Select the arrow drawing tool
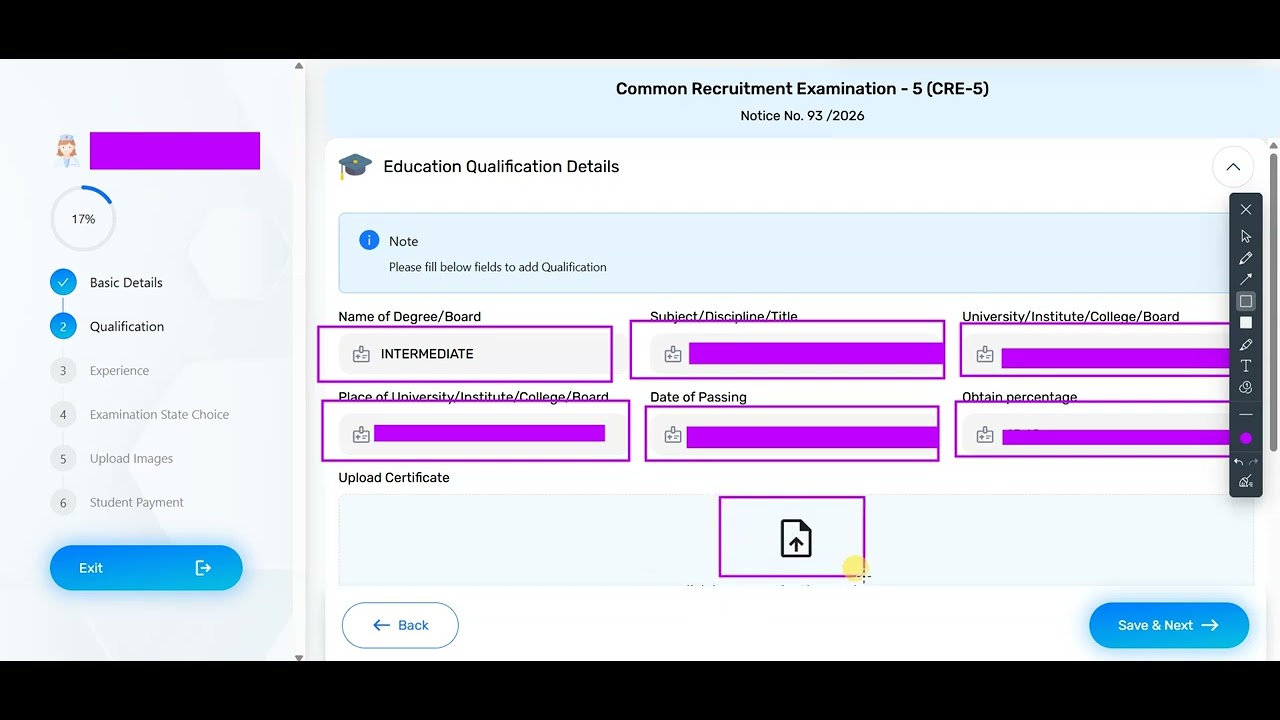1280x720 pixels. click(x=1246, y=280)
